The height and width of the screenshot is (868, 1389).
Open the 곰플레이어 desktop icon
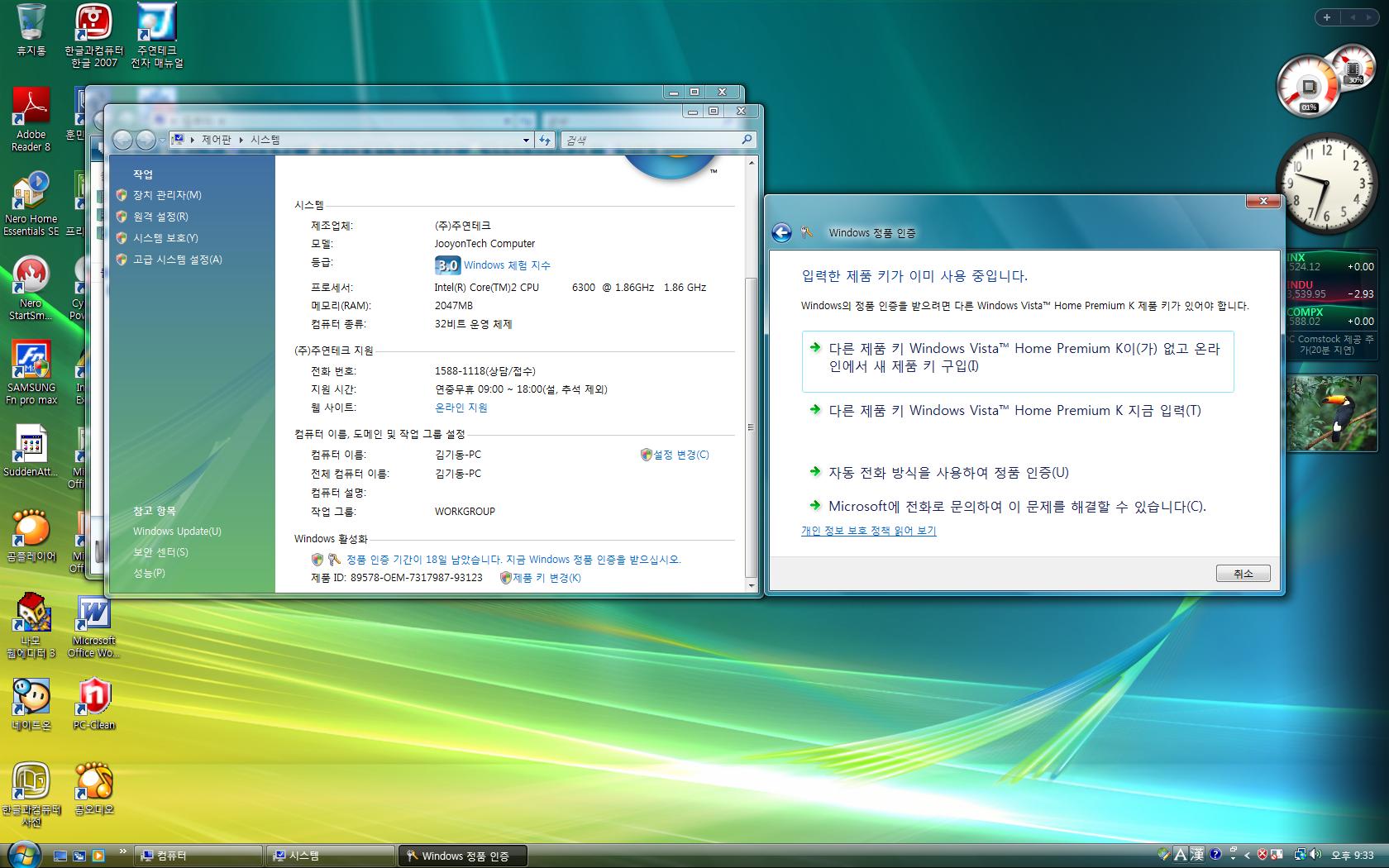(x=31, y=536)
